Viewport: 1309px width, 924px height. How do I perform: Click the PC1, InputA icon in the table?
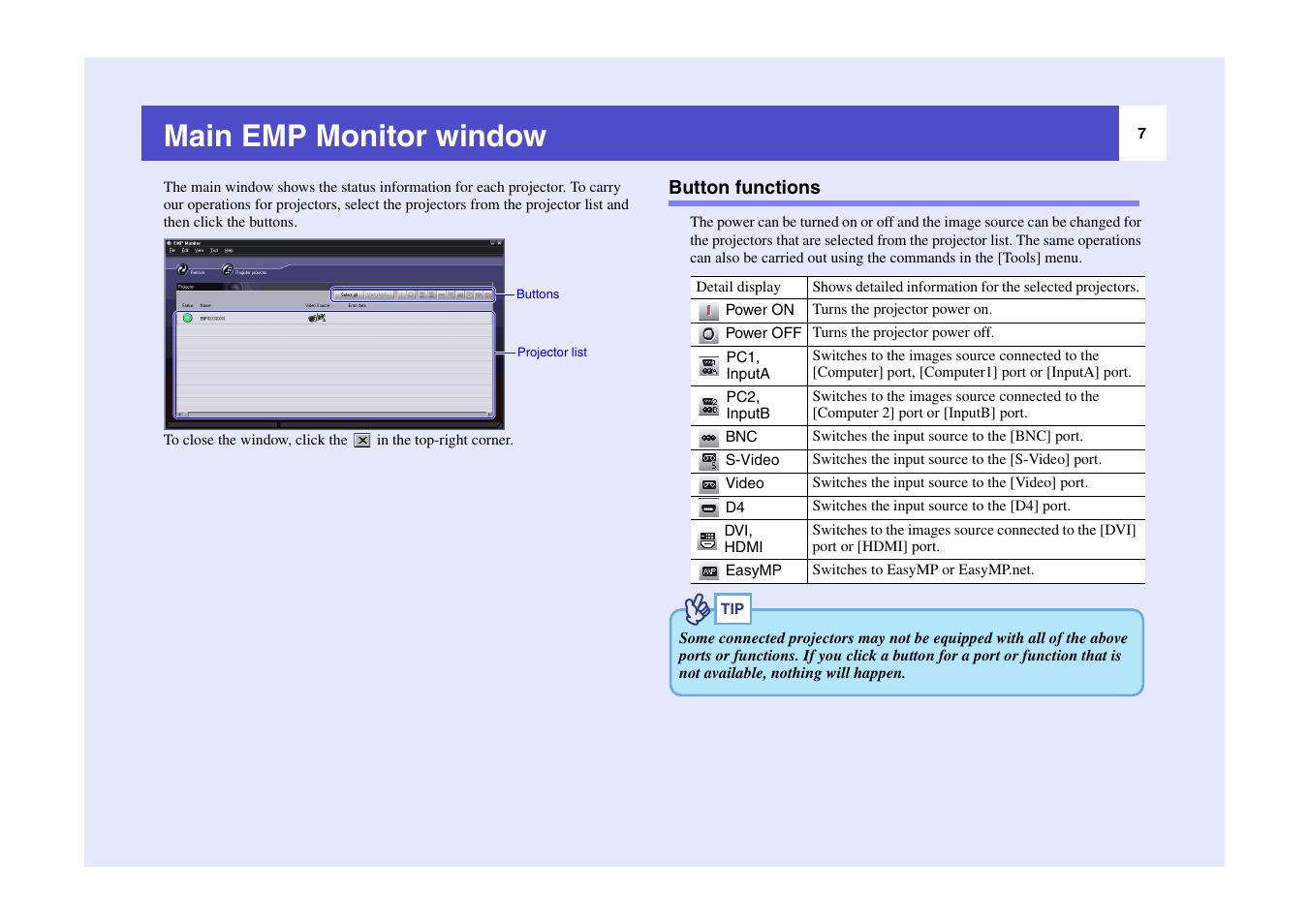pyautogui.click(x=709, y=367)
